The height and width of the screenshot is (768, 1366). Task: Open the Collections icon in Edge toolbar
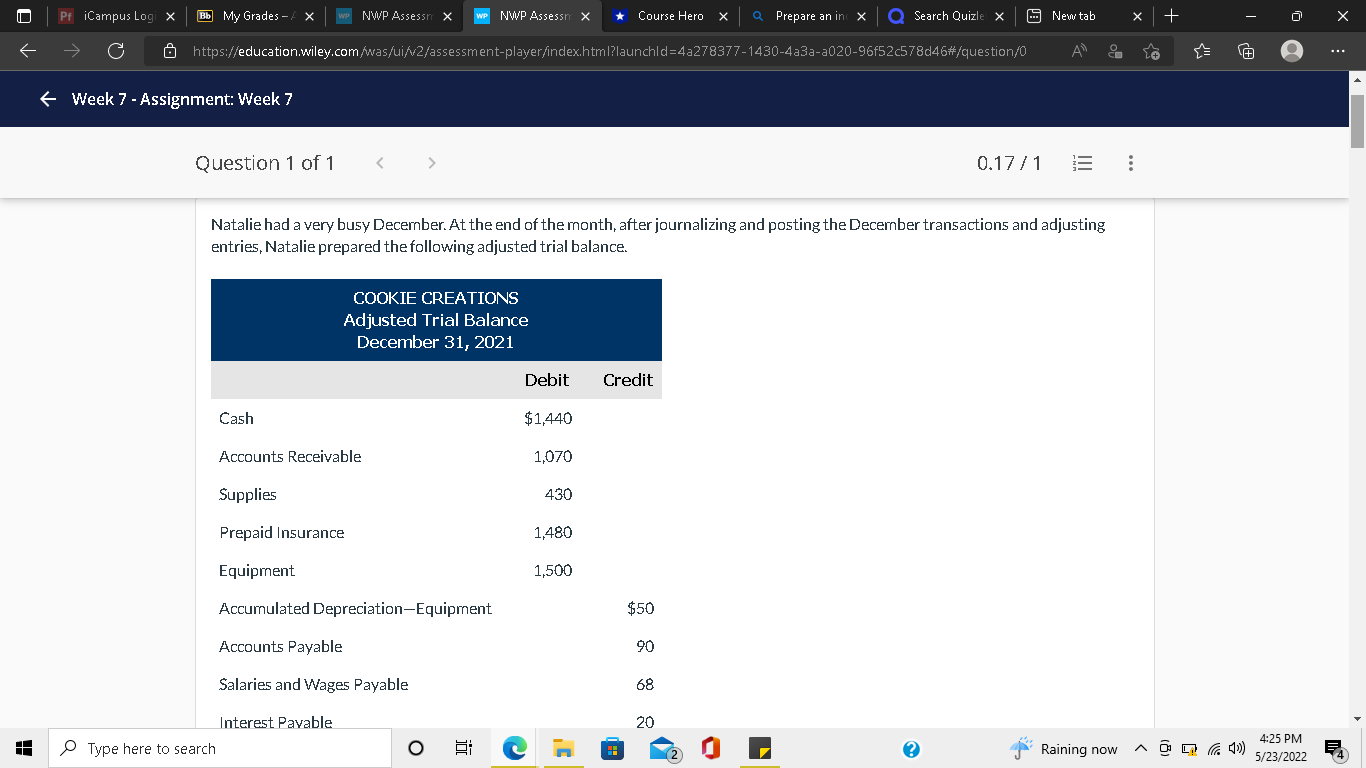1245,51
